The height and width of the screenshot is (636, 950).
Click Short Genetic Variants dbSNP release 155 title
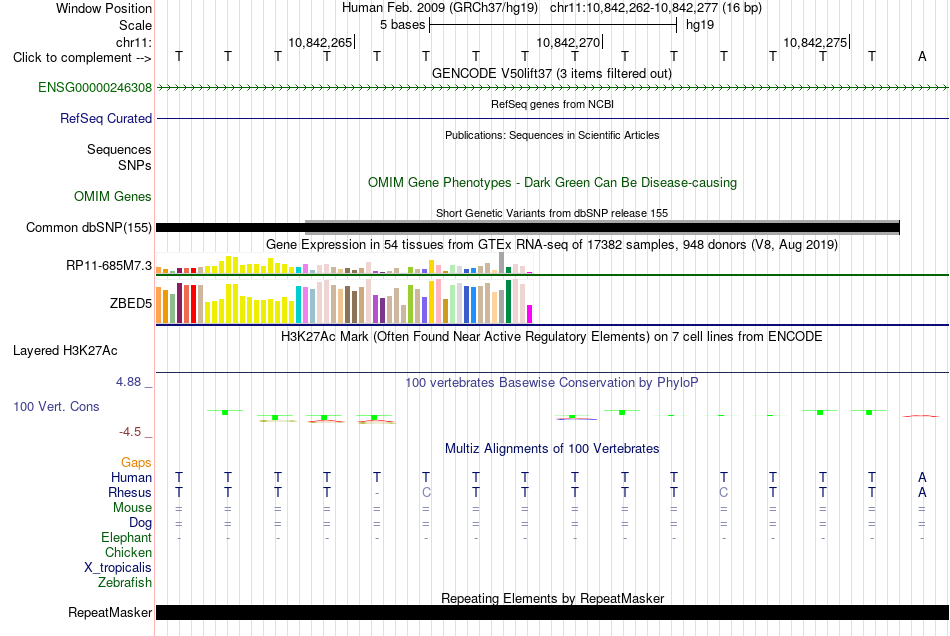pyautogui.click(x=552, y=213)
